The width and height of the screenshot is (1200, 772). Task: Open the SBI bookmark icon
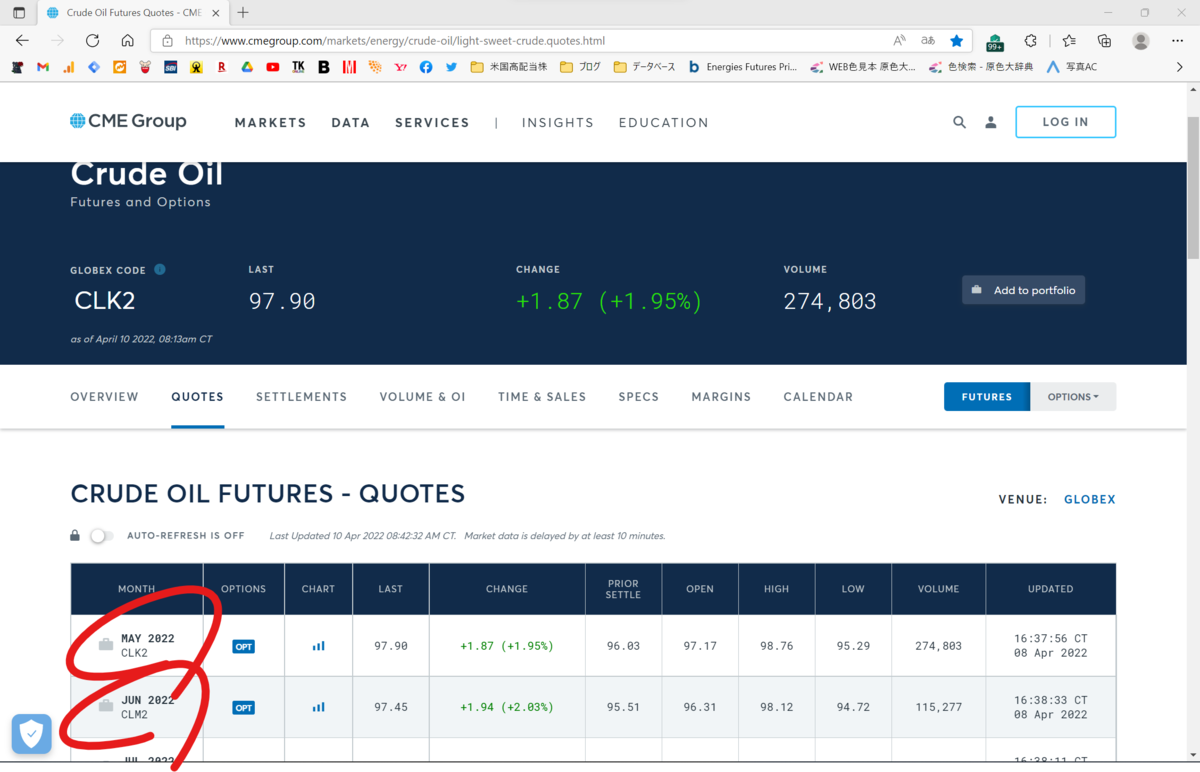click(171, 67)
